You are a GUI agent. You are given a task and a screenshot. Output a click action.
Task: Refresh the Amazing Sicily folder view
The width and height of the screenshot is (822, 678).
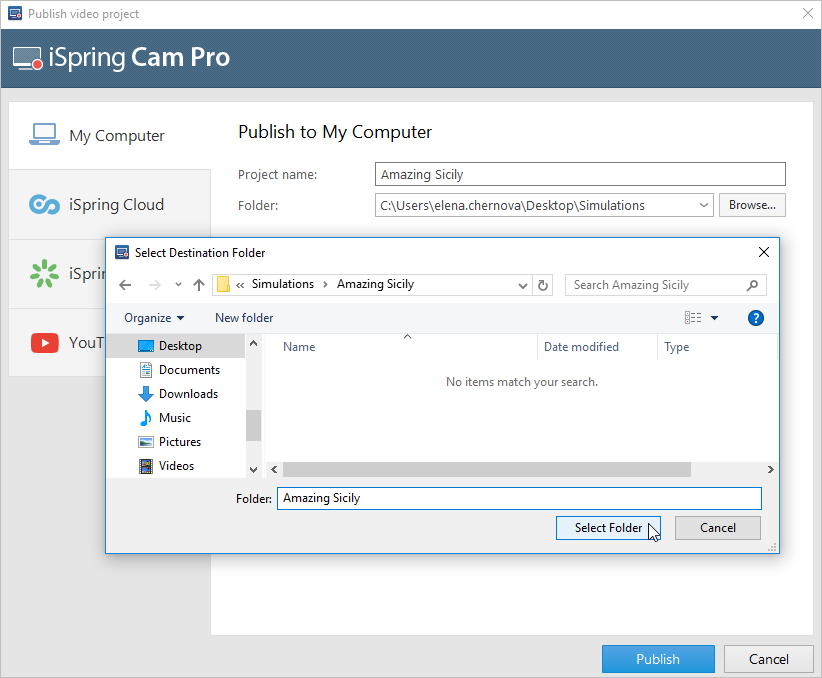click(543, 285)
